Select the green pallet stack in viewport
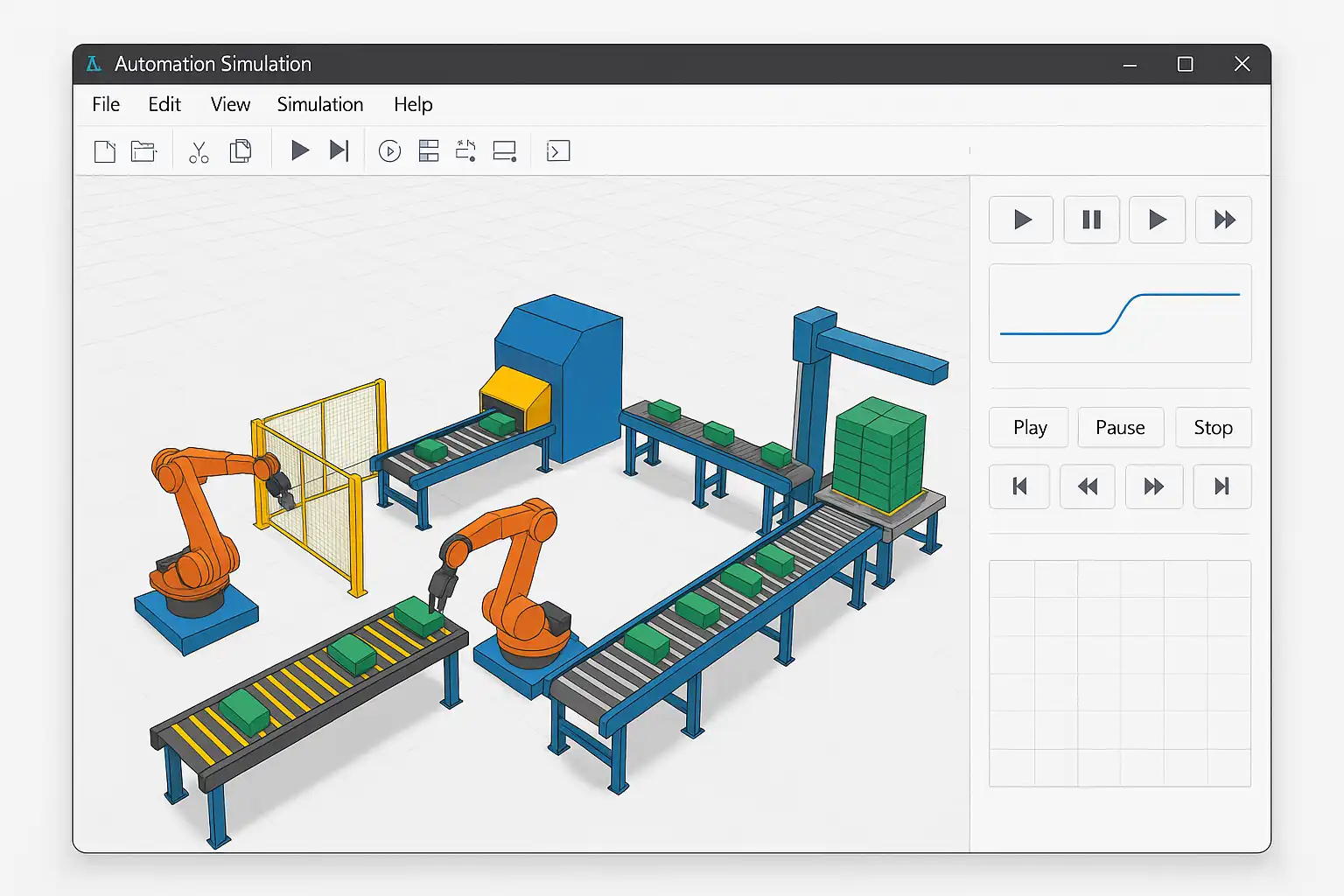 point(878,455)
